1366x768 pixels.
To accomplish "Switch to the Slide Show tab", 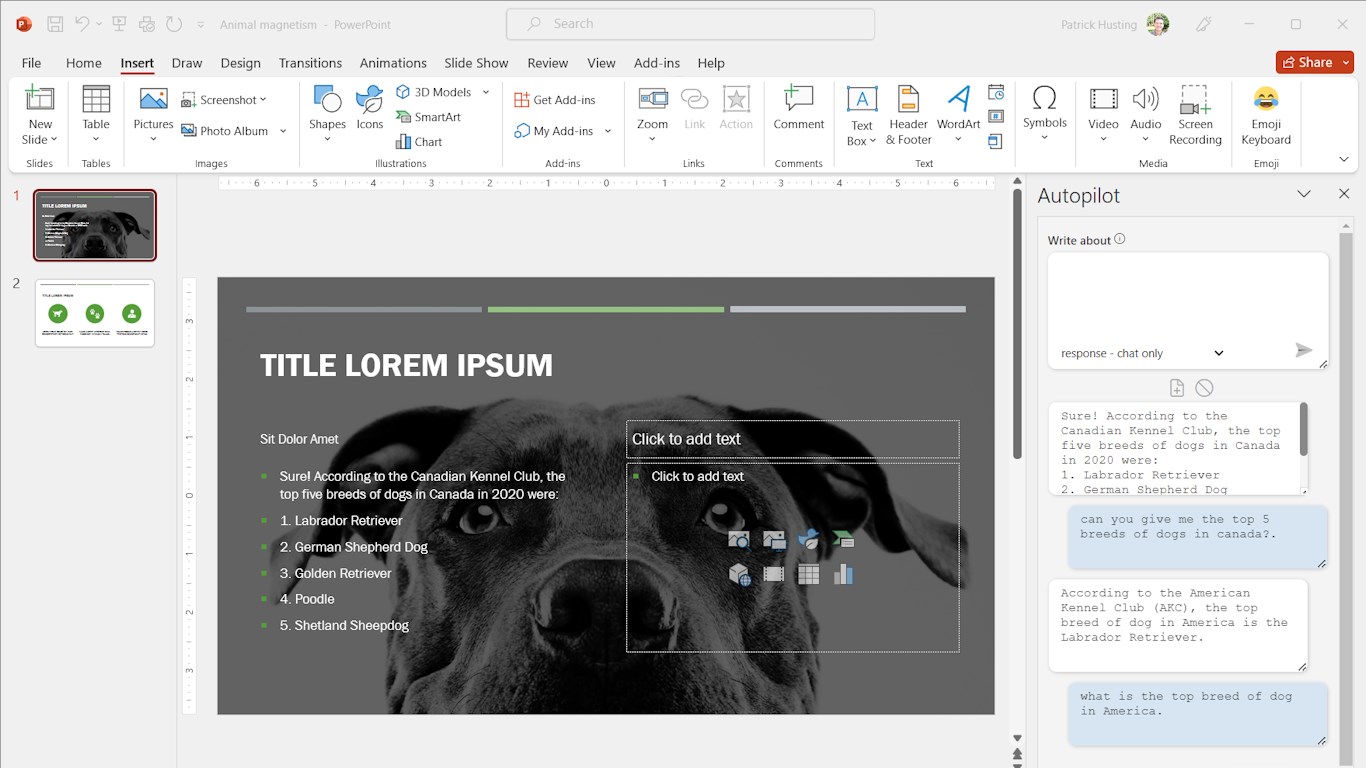I will (476, 62).
